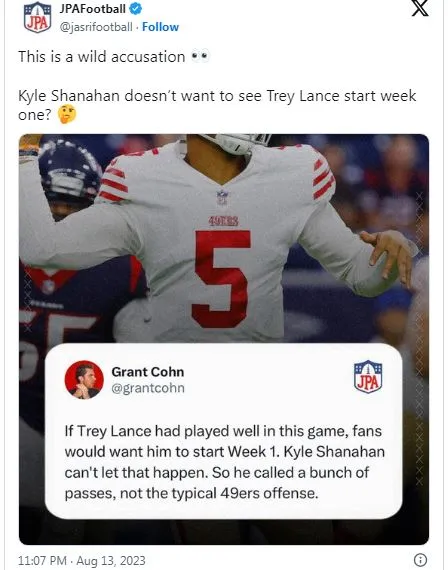Click the blue verified badge next to JPAFootball
The height and width of the screenshot is (570, 448).
(136, 8)
